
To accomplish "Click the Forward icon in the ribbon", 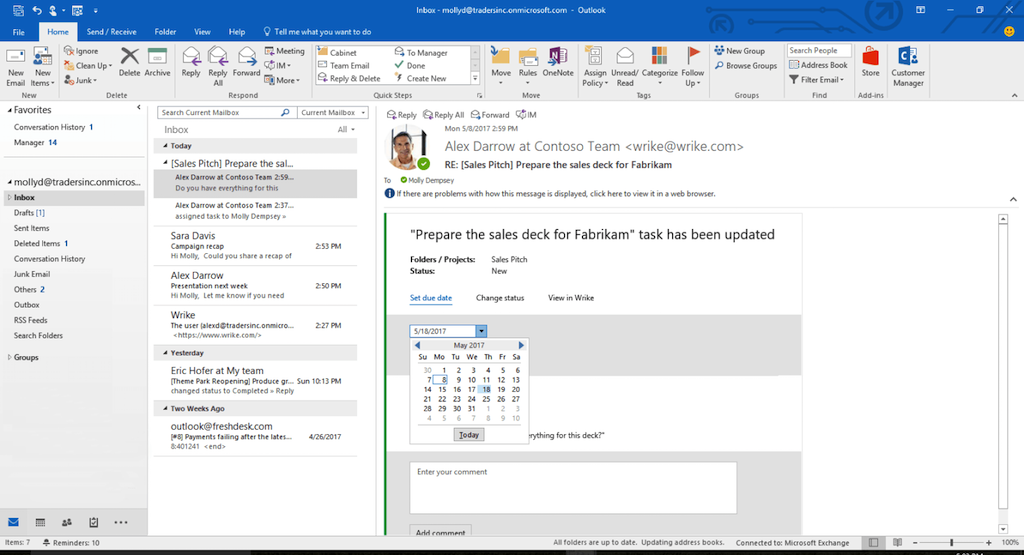I will [x=246, y=57].
